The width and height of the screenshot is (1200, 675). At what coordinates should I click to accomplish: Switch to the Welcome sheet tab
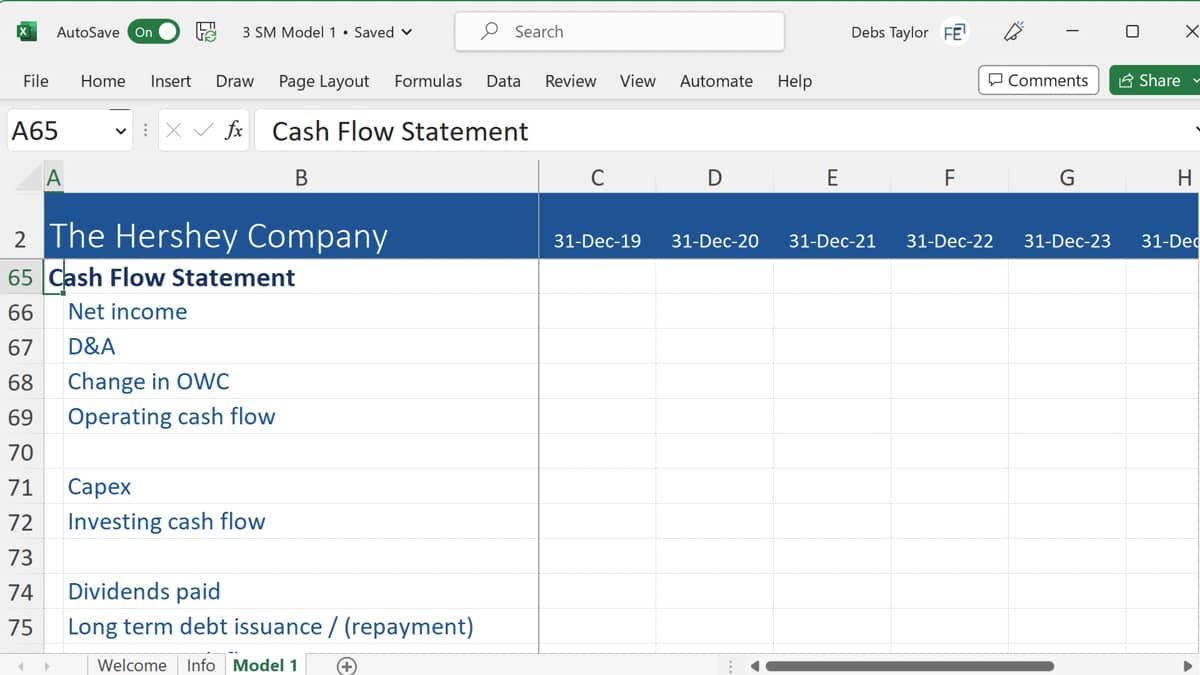(x=132, y=665)
